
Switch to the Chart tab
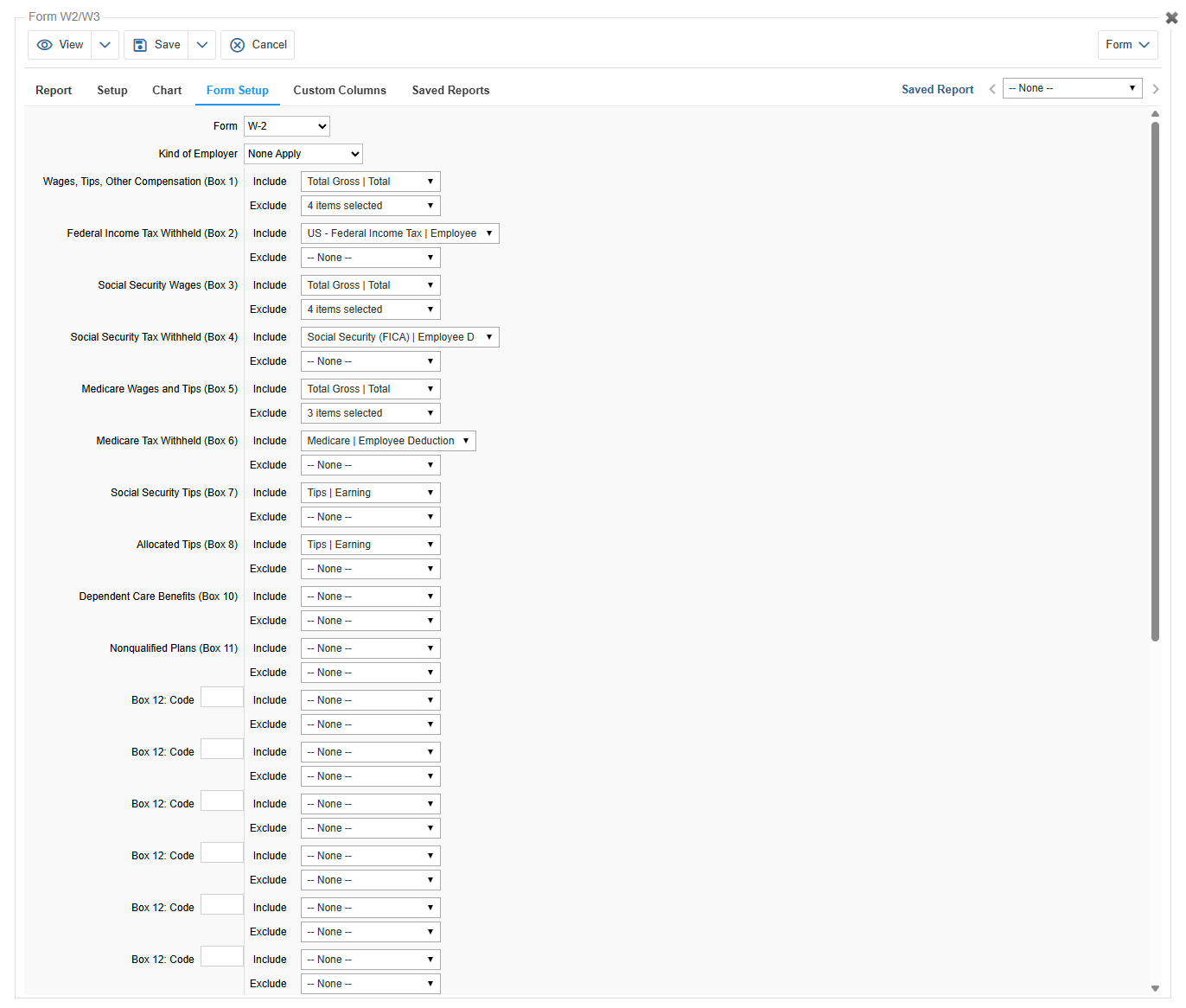click(x=167, y=90)
